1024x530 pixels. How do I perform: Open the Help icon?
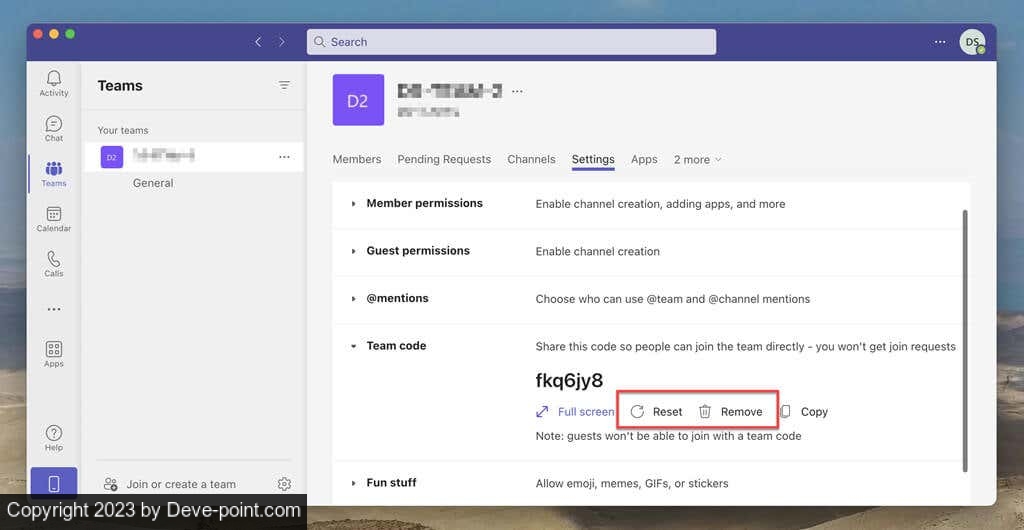pos(54,437)
